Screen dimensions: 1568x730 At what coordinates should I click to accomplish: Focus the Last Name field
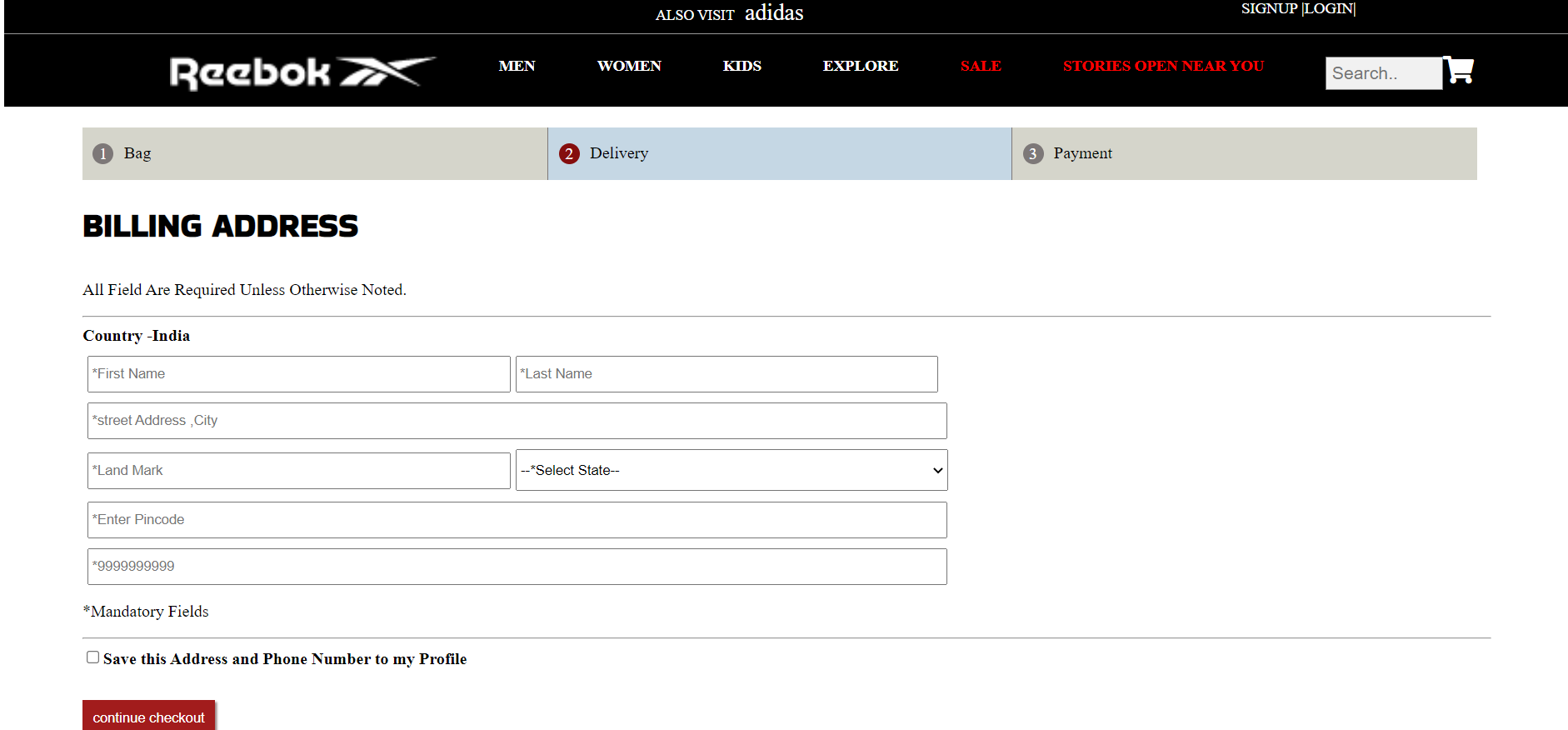pos(727,374)
